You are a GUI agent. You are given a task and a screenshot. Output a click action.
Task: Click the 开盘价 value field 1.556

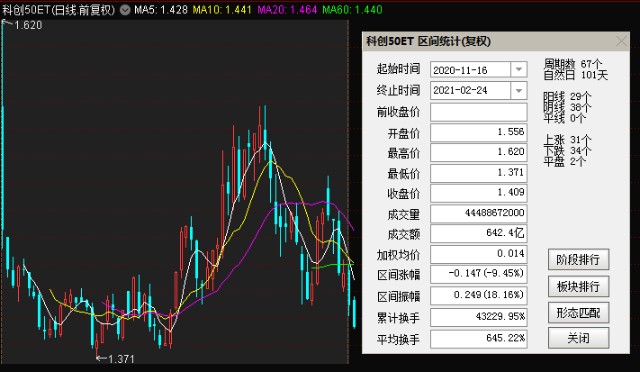pos(478,132)
